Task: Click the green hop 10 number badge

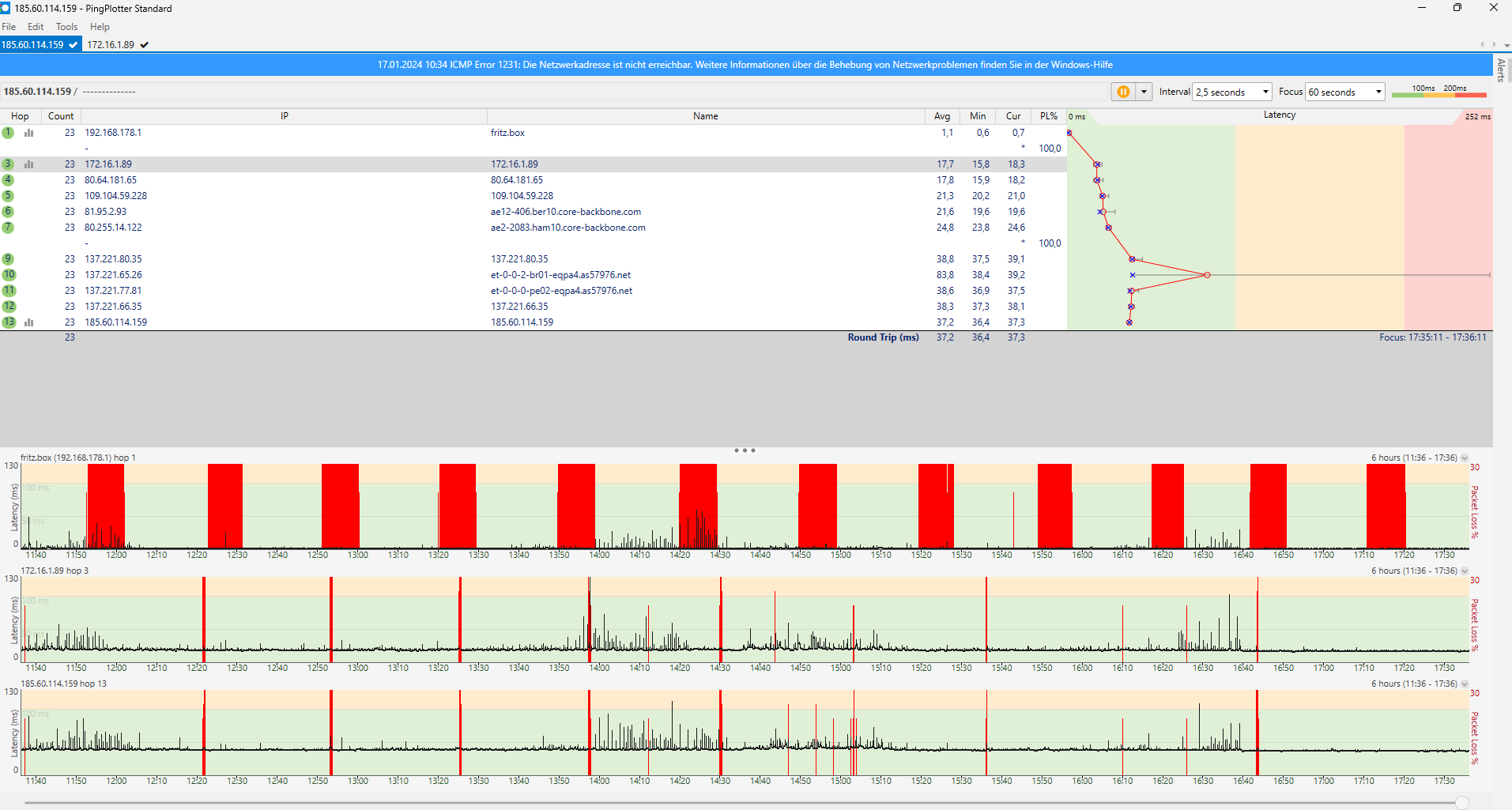Action: 9,275
